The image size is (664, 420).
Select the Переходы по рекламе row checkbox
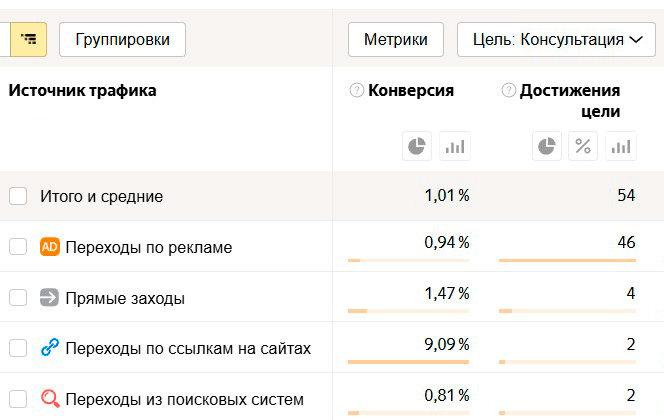(18, 247)
